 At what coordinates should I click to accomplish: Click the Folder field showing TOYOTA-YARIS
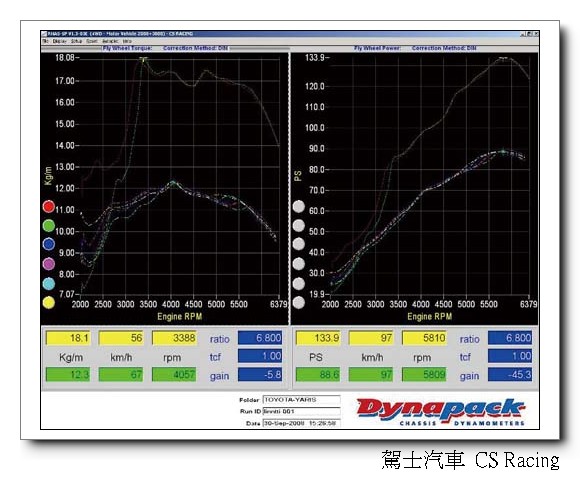301,400
